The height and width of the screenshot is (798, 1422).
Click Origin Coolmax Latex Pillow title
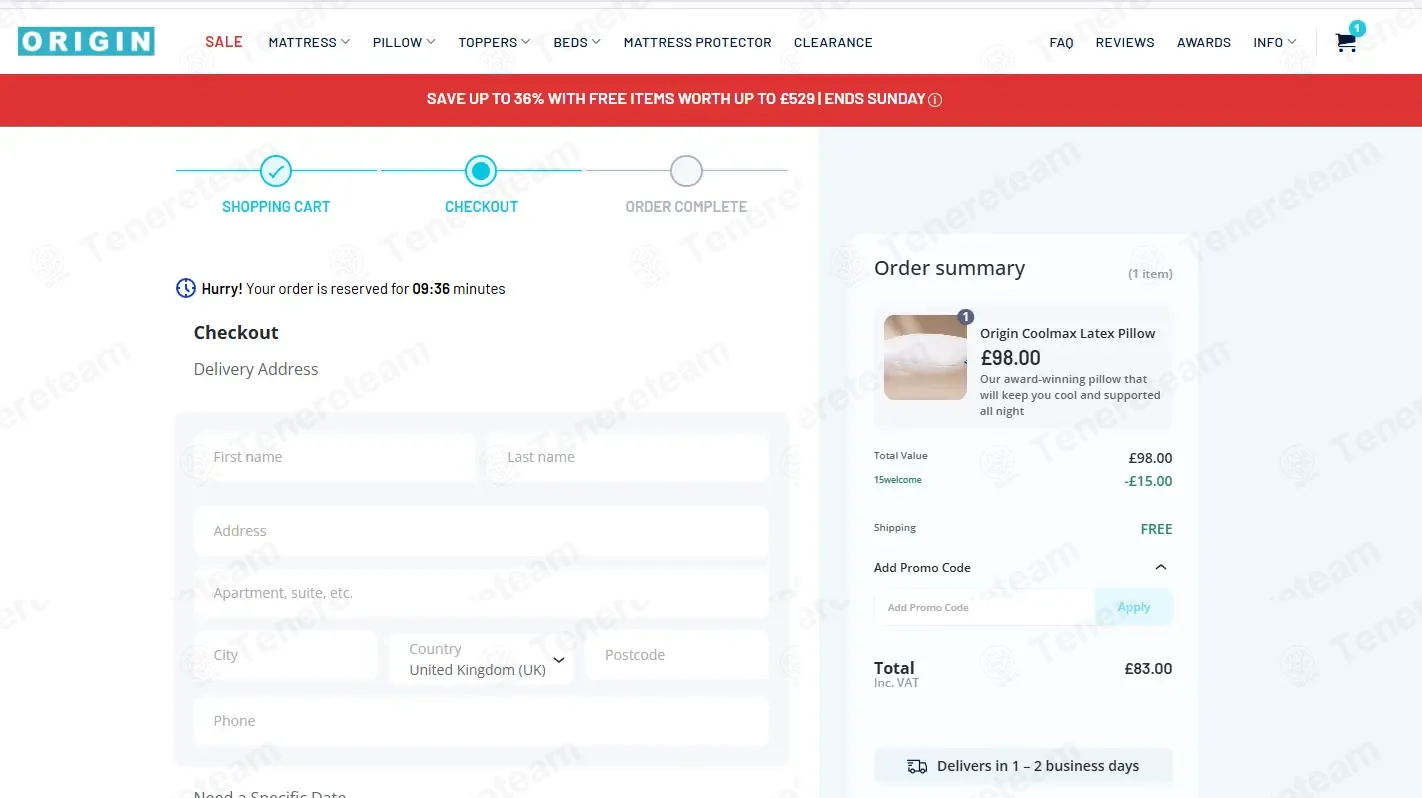click(x=1068, y=333)
